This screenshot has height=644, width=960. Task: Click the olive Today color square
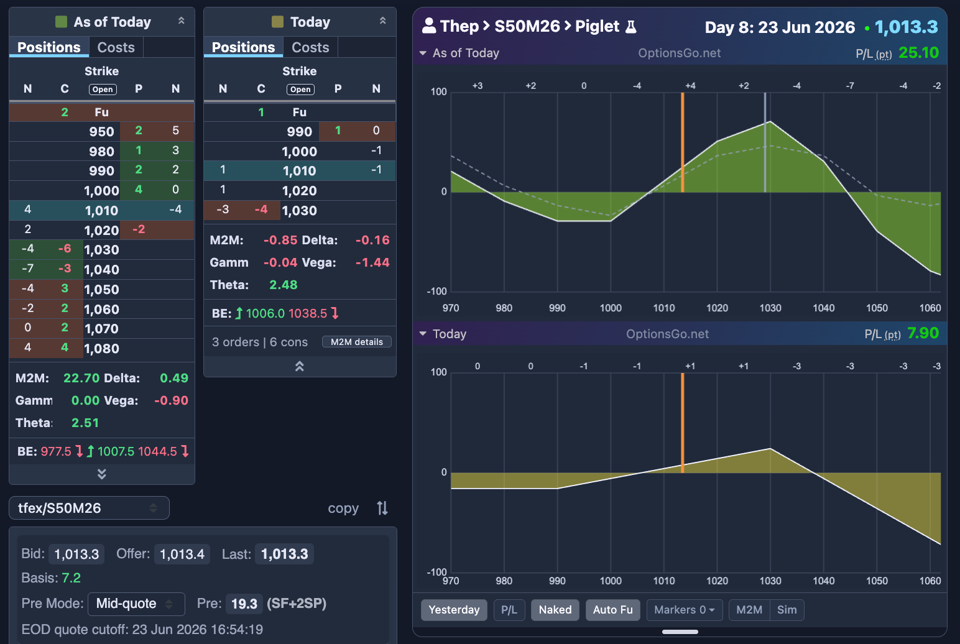(x=277, y=22)
